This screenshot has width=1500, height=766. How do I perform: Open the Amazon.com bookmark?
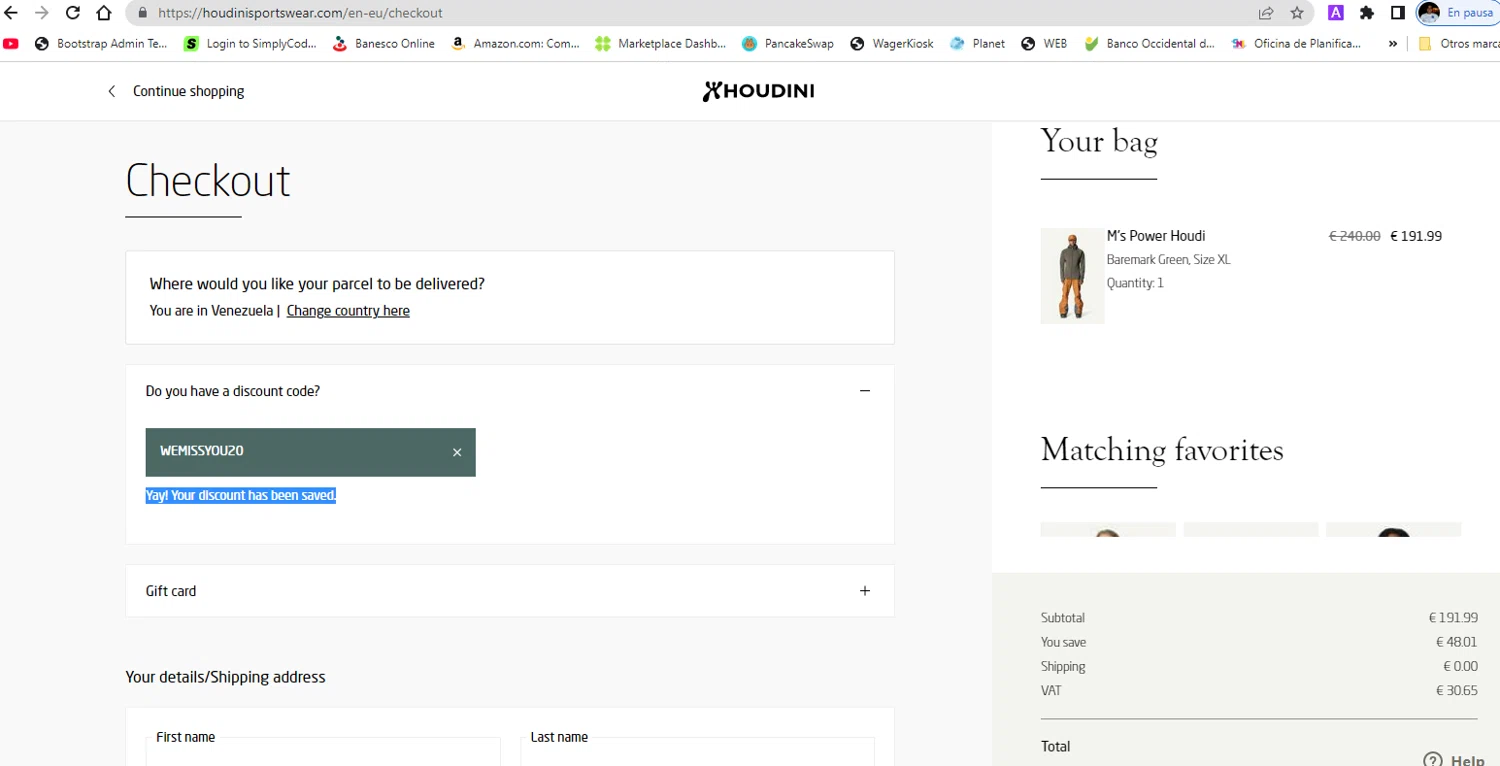click(516, 44)
